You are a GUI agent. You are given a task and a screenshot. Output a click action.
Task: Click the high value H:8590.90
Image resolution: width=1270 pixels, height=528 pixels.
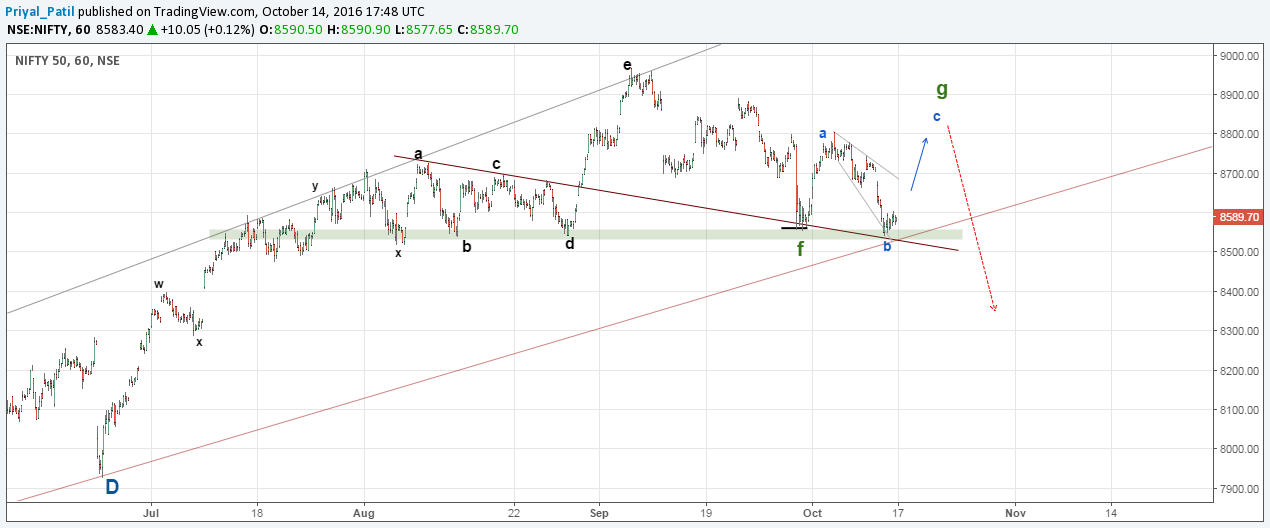(358, 30)
